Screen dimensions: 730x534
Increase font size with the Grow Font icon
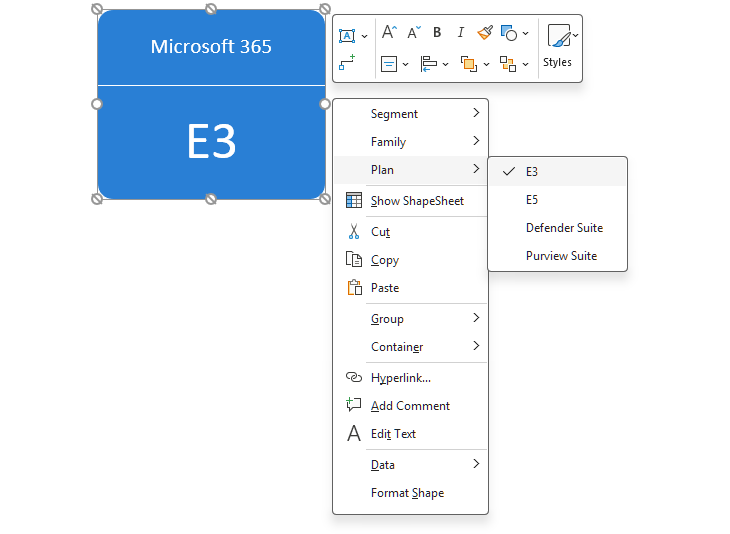tap(389, 33)
